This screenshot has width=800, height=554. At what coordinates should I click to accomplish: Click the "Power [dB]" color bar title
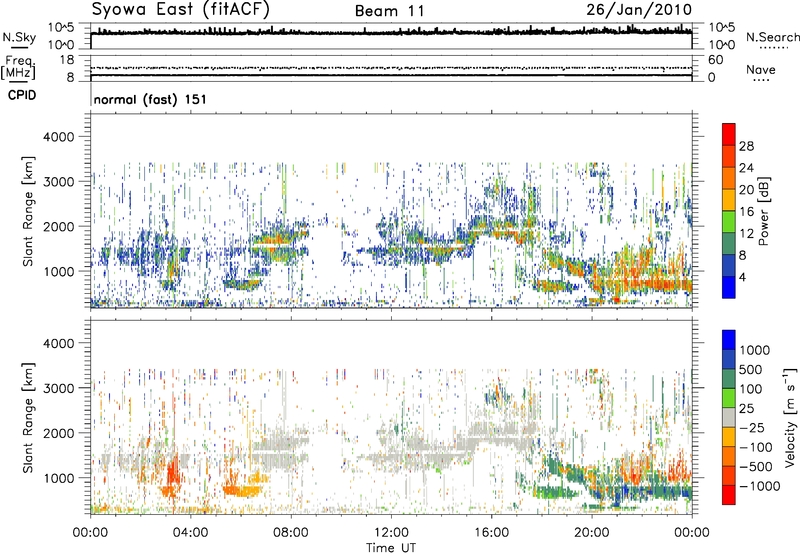(763, 211)
